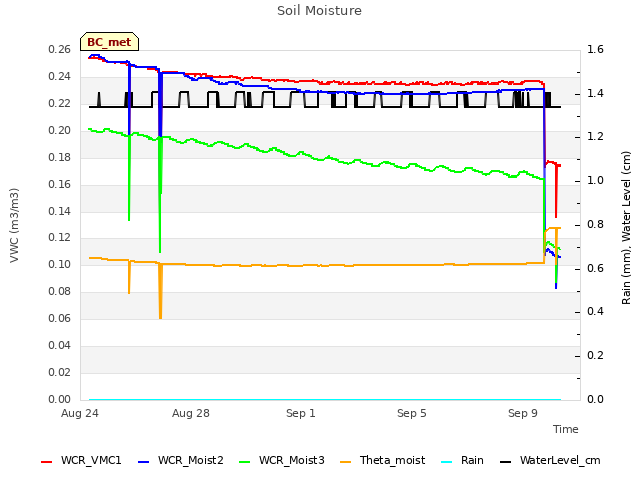The height and width of the screenshot is (480, 640).
Task: Click the 0.10 left axis value
Action: click(x=60, y=264)
